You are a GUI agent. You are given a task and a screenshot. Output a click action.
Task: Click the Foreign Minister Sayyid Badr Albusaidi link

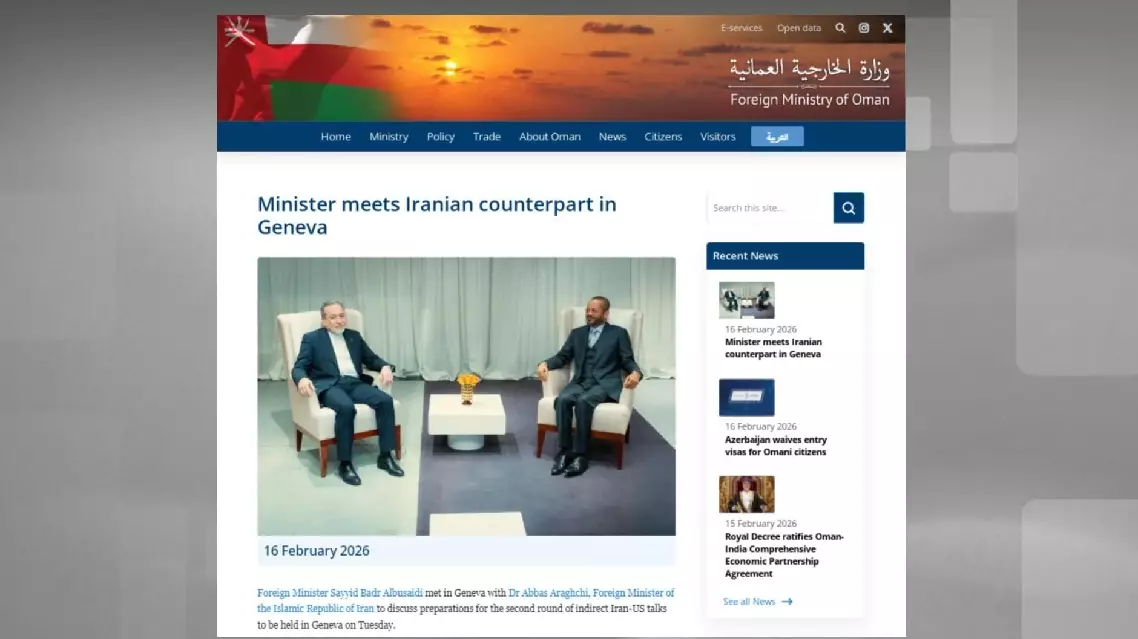(x=340, y=593)
